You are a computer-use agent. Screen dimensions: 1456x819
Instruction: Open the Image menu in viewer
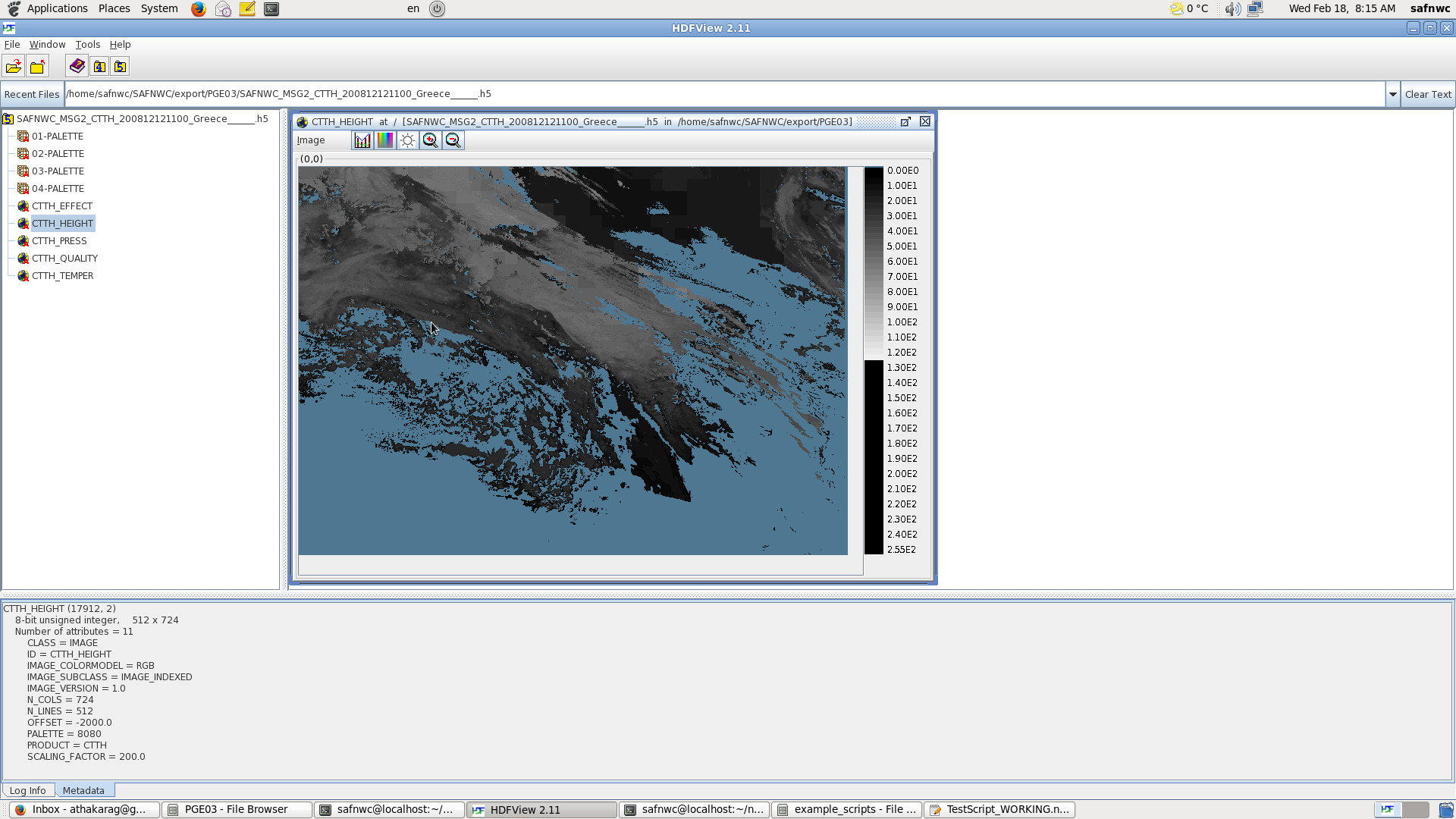(x=311, y=140)
